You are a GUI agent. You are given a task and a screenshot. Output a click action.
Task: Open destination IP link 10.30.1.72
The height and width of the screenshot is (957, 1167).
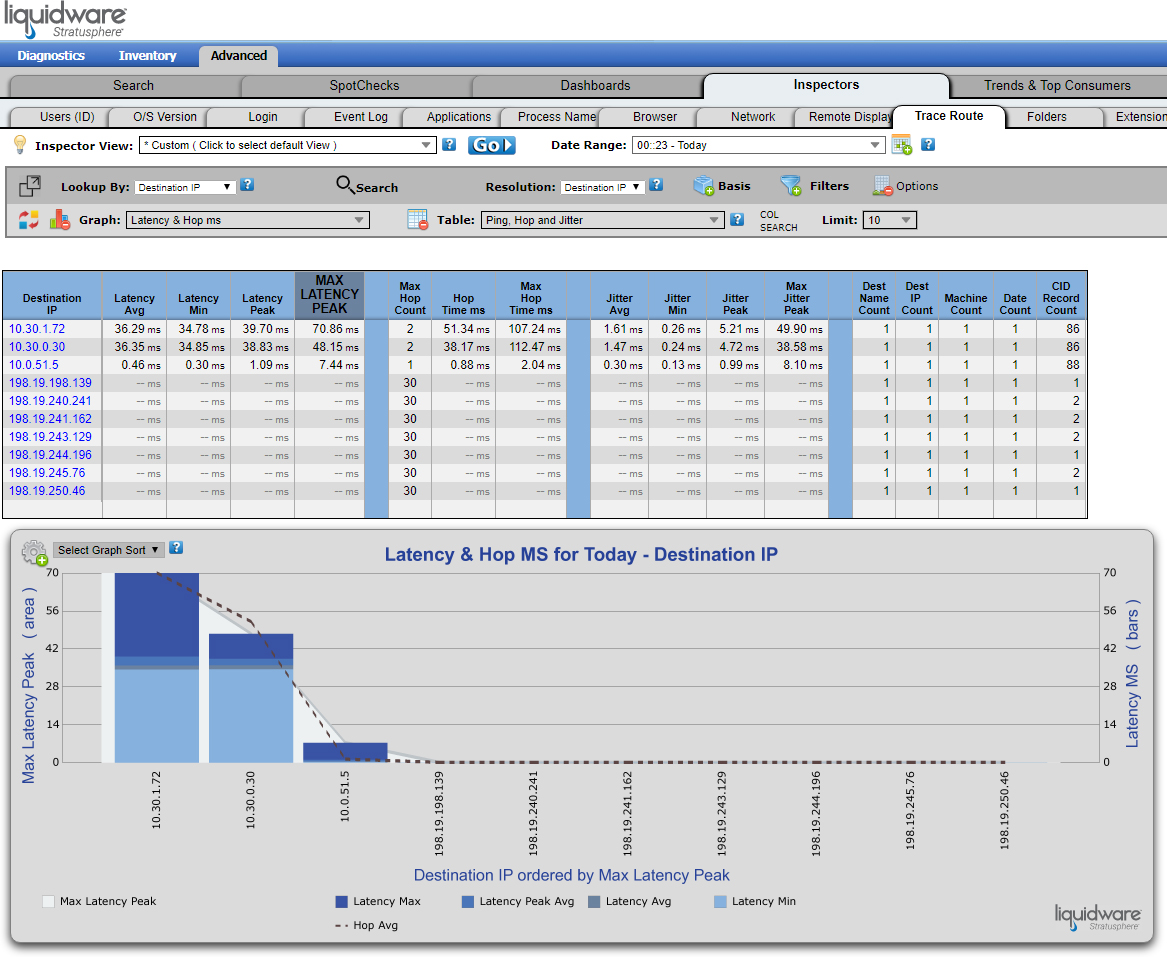tap(36, 329)
